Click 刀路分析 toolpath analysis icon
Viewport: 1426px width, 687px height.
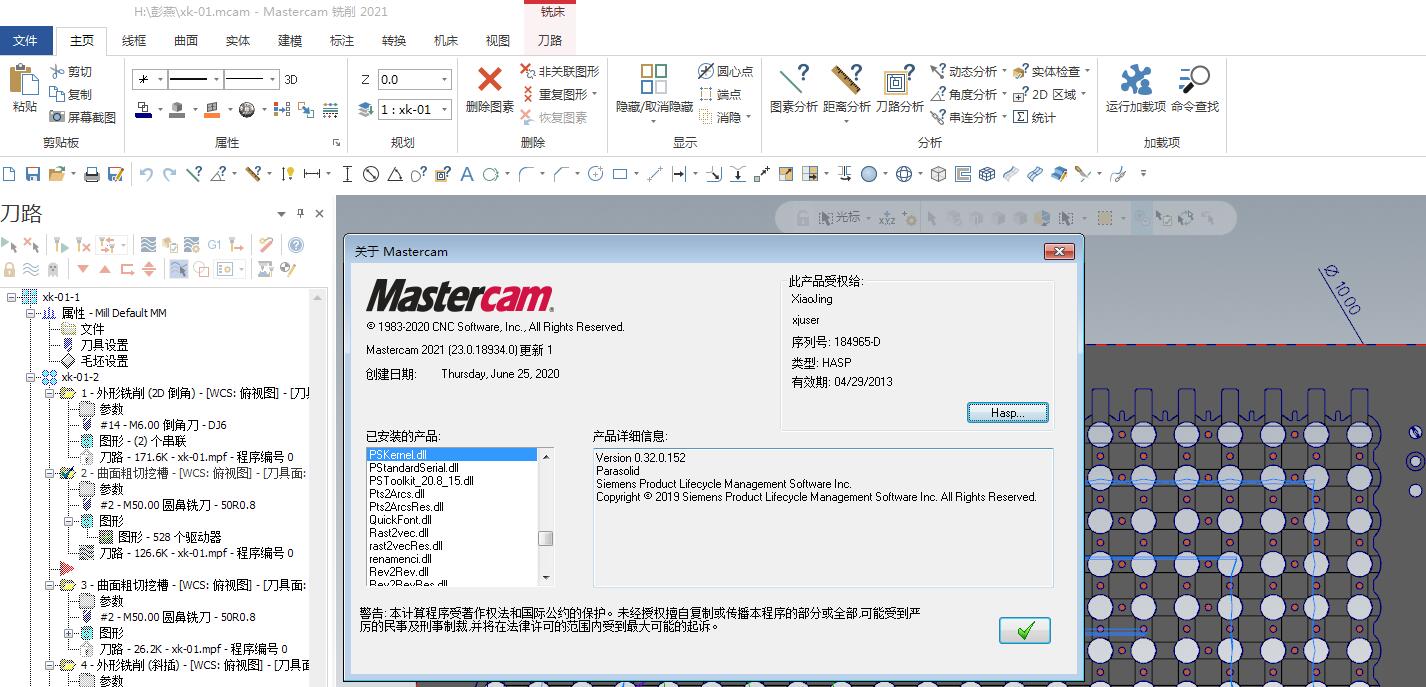(899, 80)
